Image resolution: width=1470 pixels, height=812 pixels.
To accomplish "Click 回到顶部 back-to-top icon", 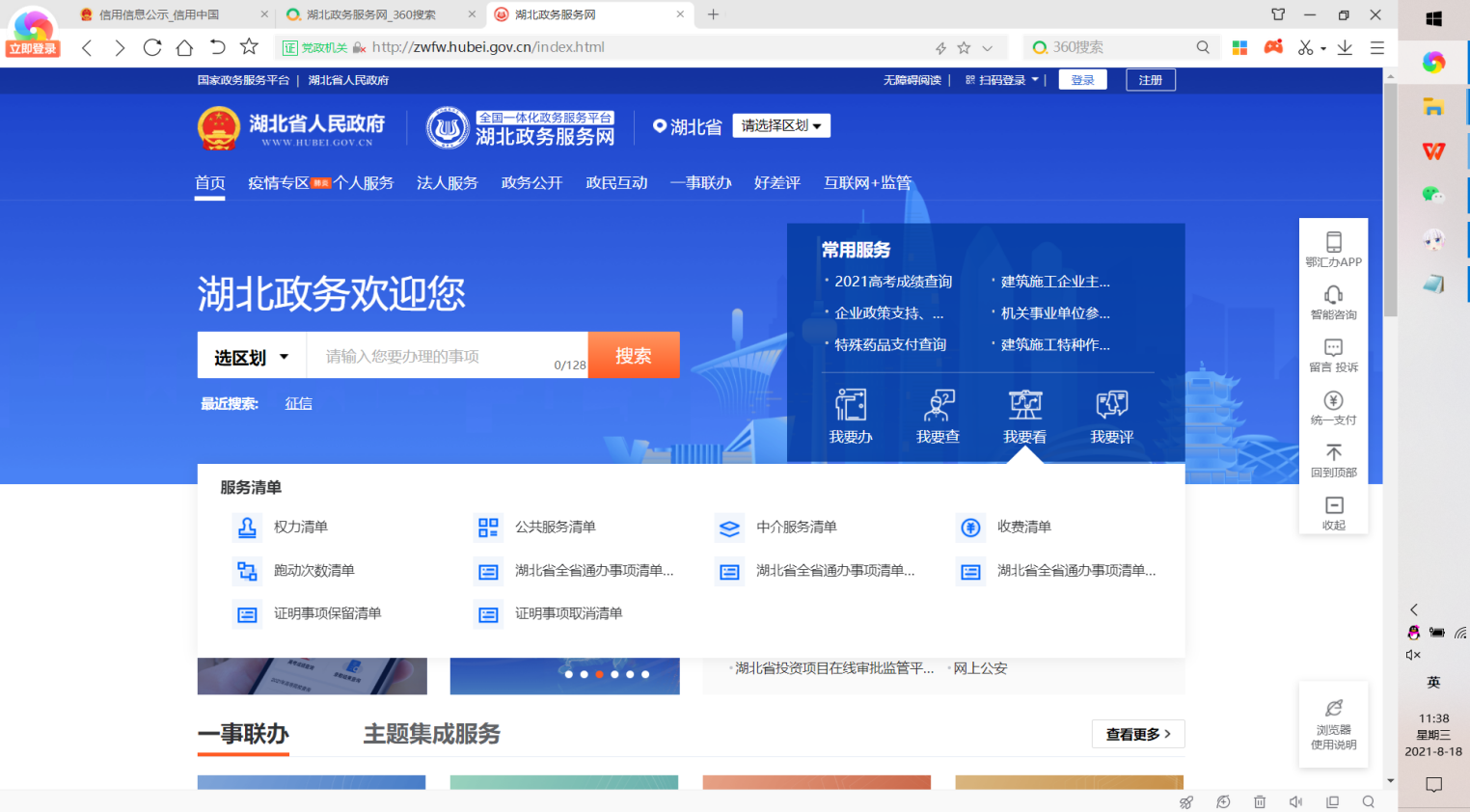I will 1333,460.
